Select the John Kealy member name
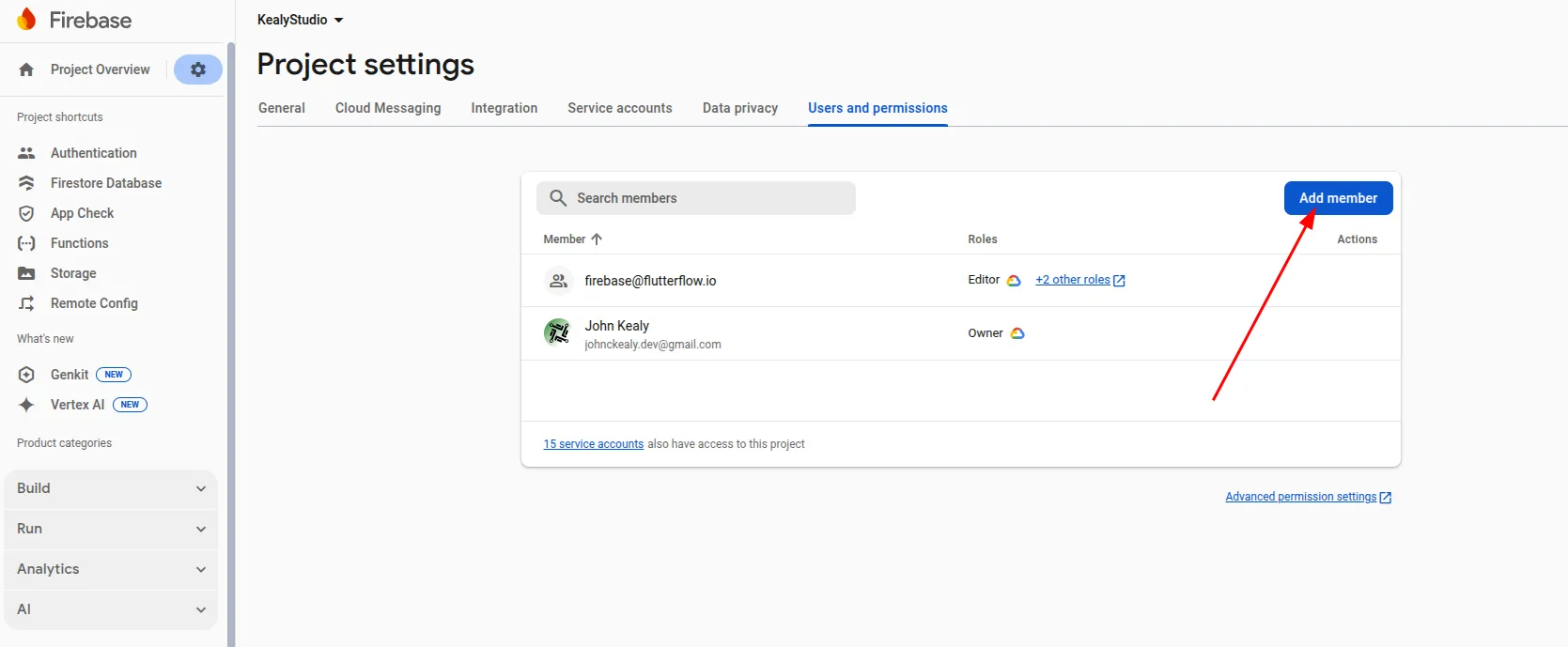This screenshot has height=647, width=1568. click(x=617, y=326)
